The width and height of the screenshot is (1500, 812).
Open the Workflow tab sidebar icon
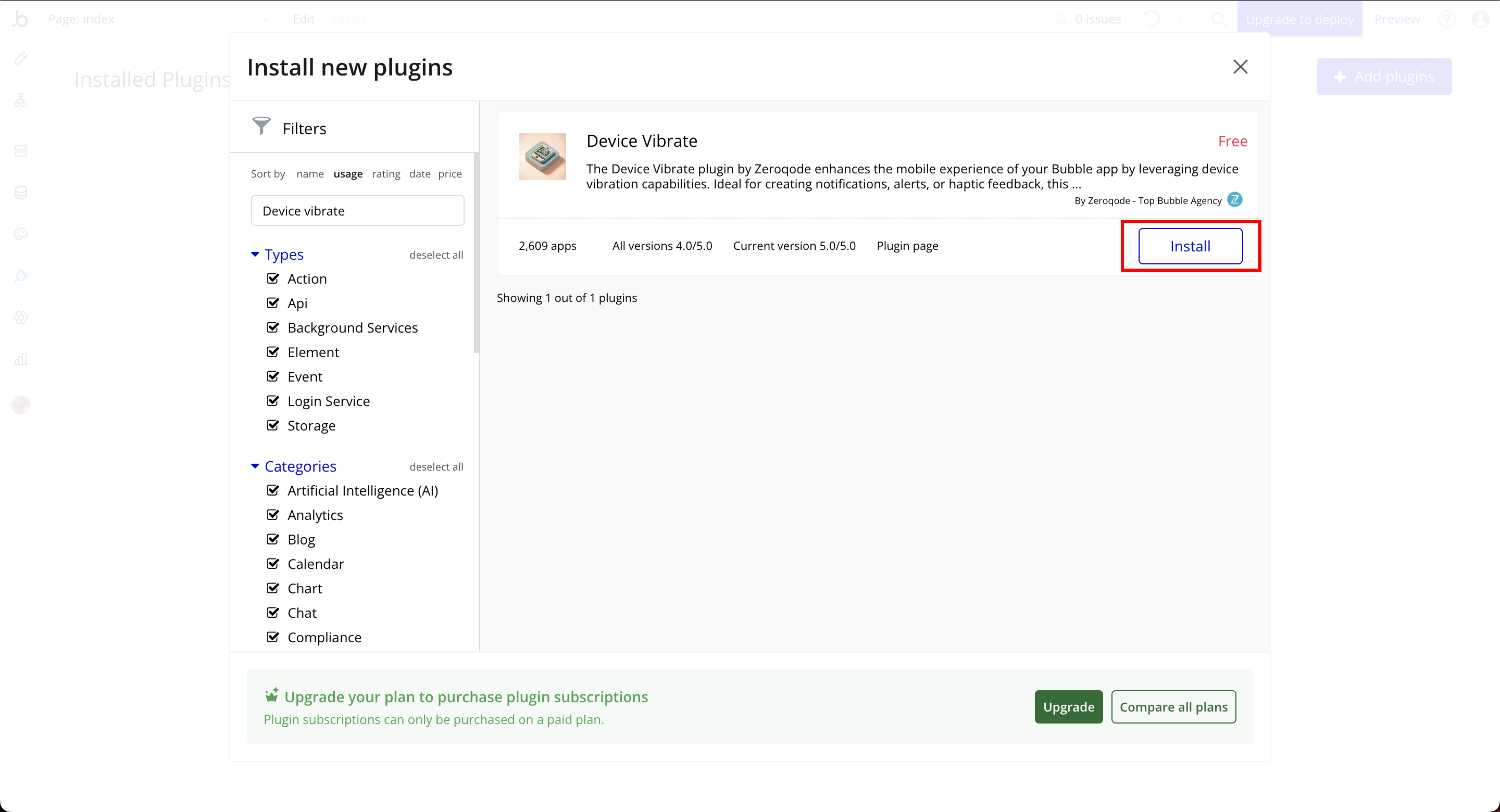click(x=21, y=100)
